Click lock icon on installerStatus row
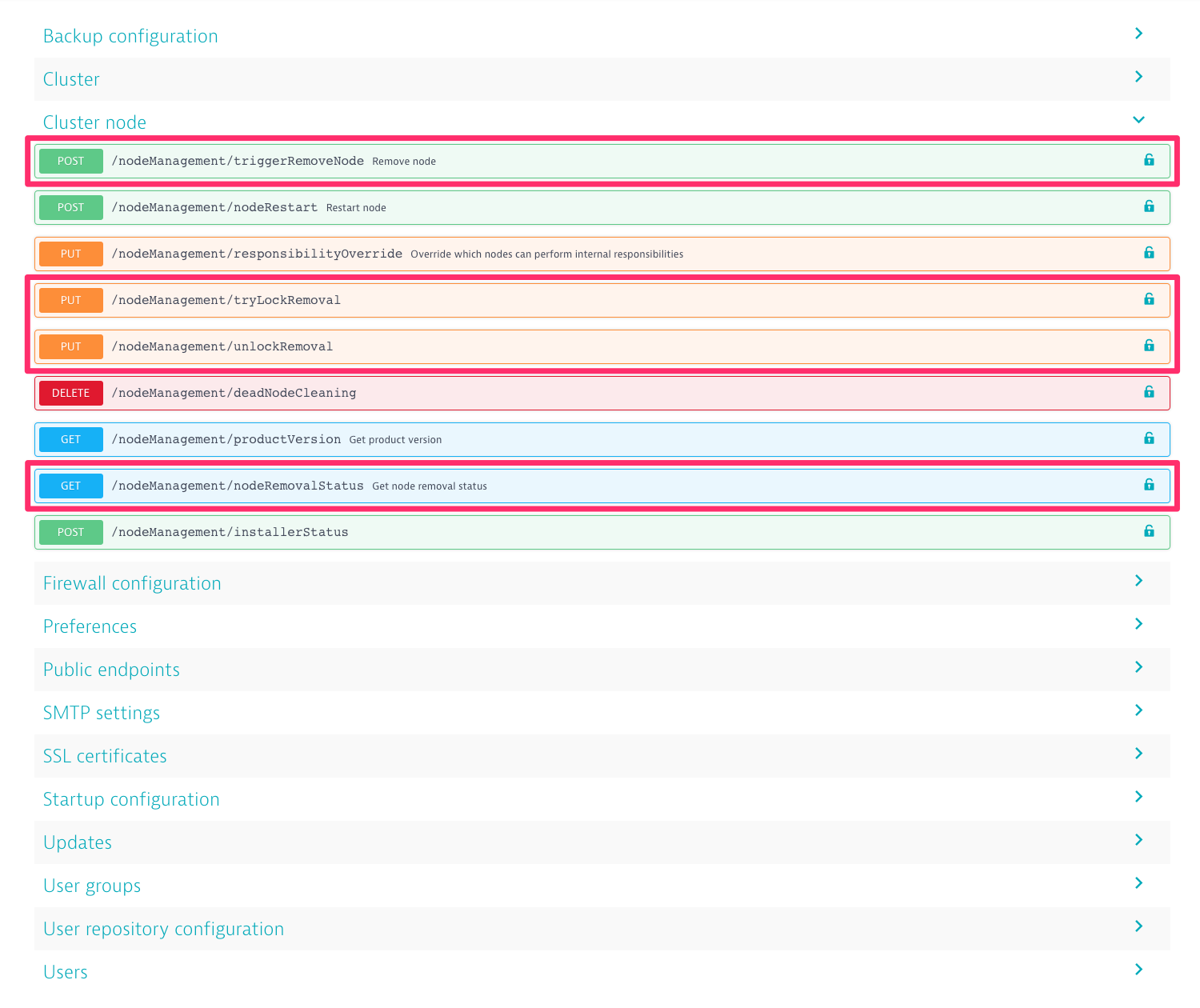 click(1149, 531)
